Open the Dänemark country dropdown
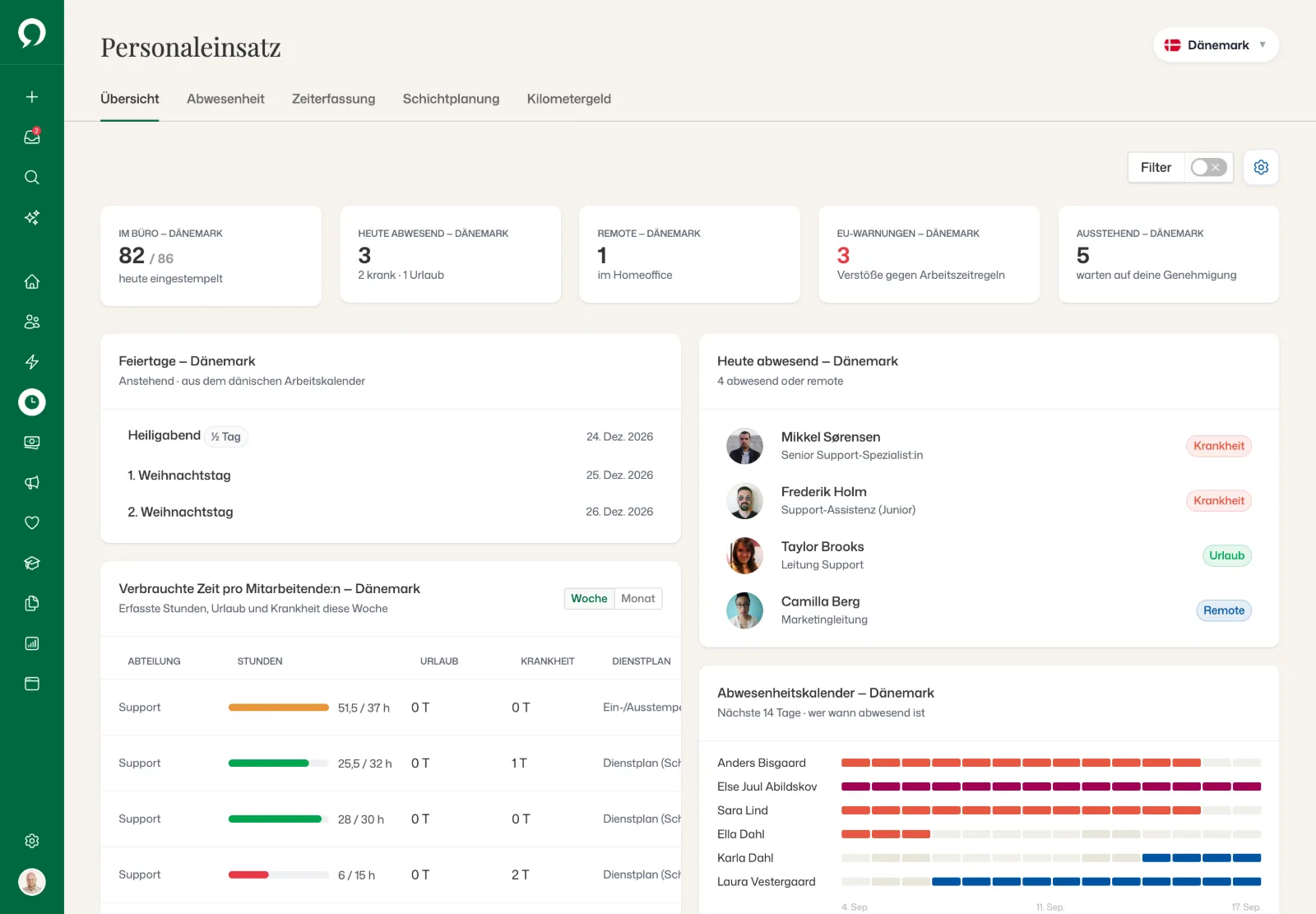 [1216, 45]
